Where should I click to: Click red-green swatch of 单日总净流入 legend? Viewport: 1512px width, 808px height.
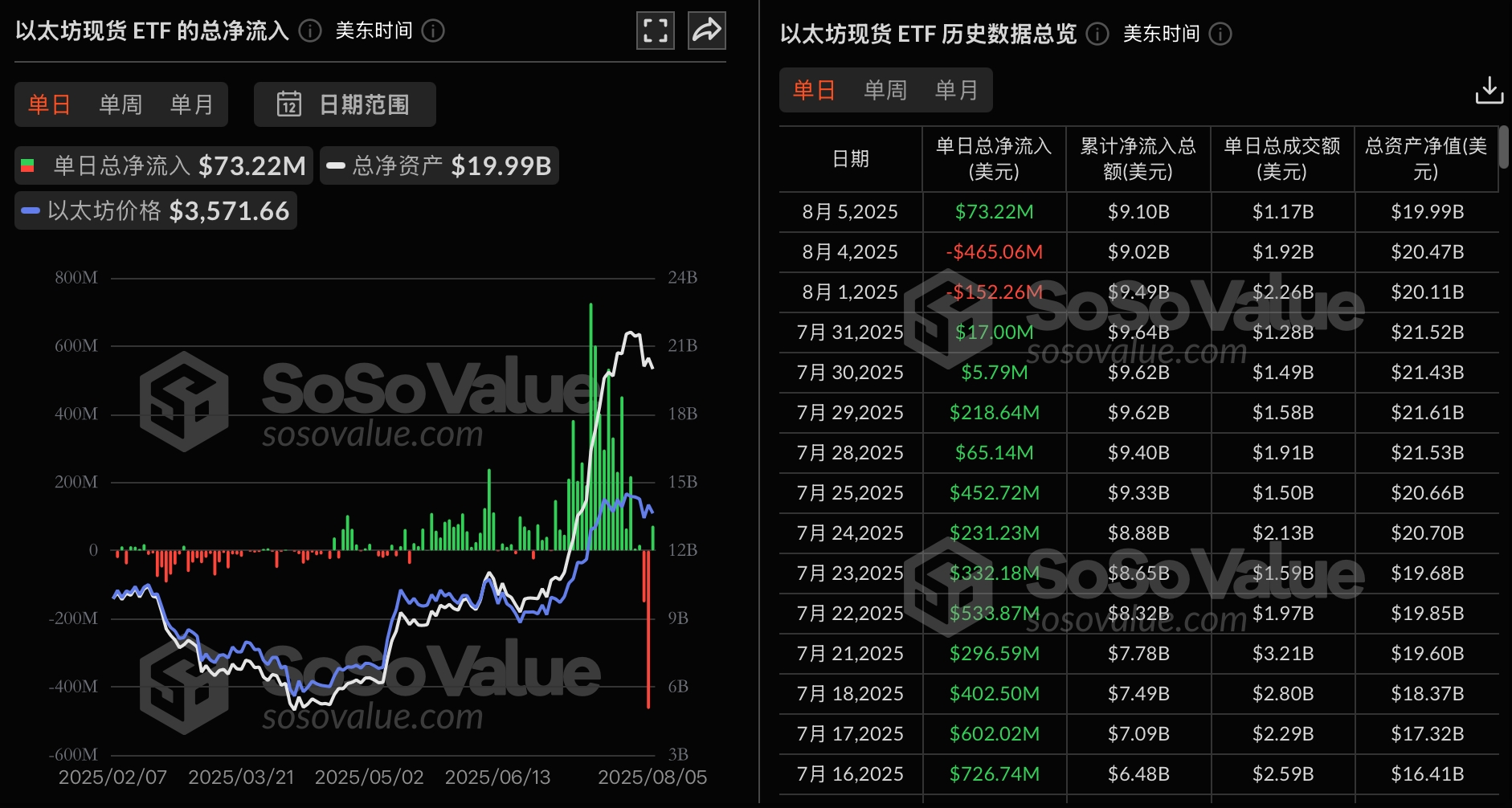click(x=27, y=165)
